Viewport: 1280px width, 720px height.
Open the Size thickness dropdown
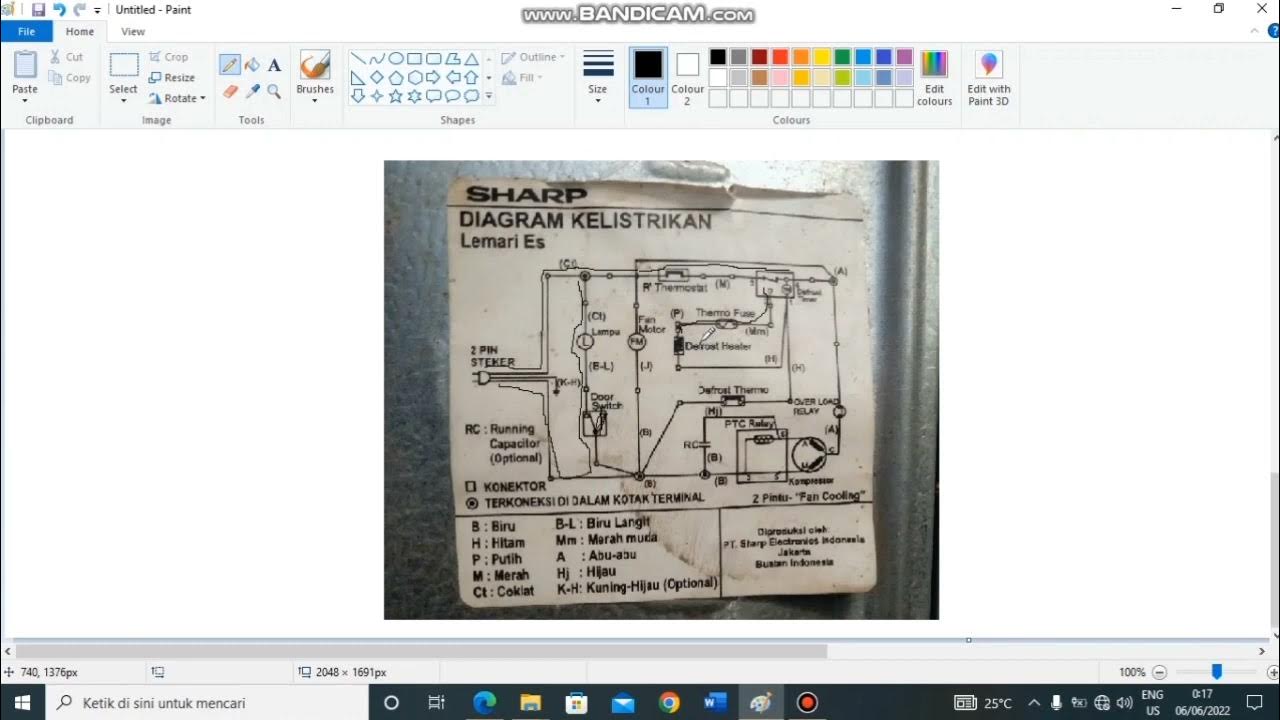[x=598, y=77]
